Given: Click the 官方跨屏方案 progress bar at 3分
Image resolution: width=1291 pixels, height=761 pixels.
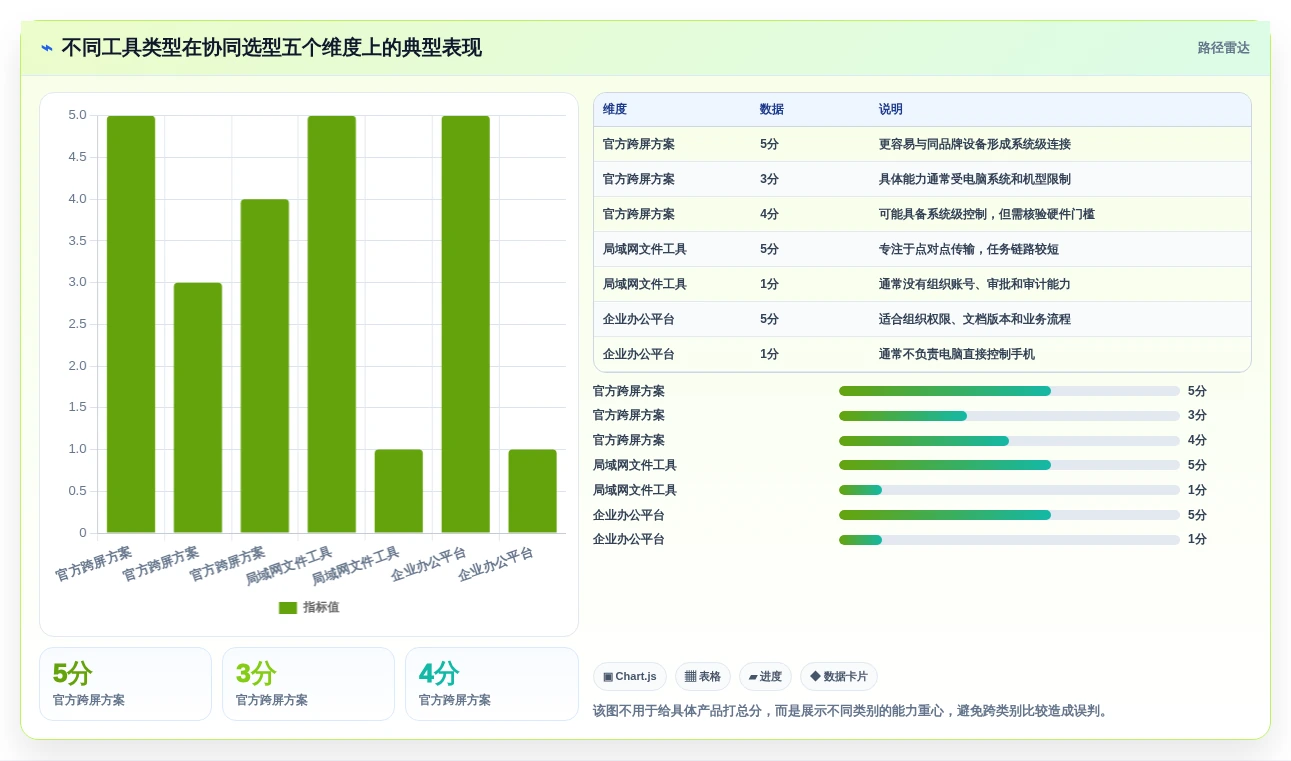Looking at the screenshot, I should coord(1009,416).
